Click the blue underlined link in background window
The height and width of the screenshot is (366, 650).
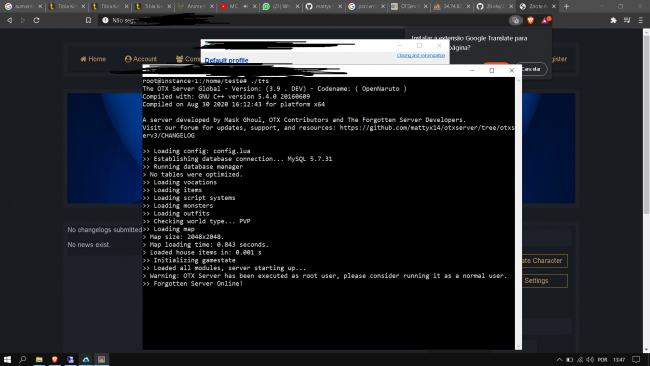coord(421,55)
